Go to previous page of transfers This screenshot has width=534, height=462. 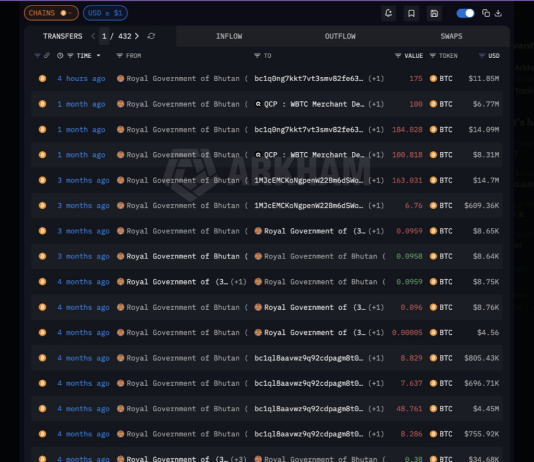93,36
